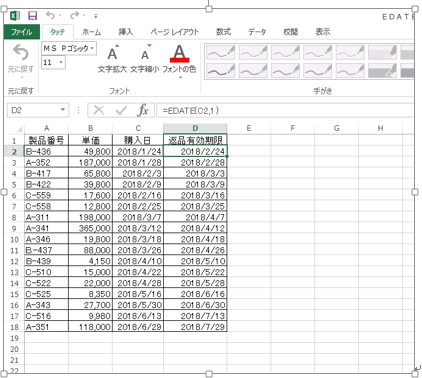Increase font size with 文字拡大

[x=112, y=59]
